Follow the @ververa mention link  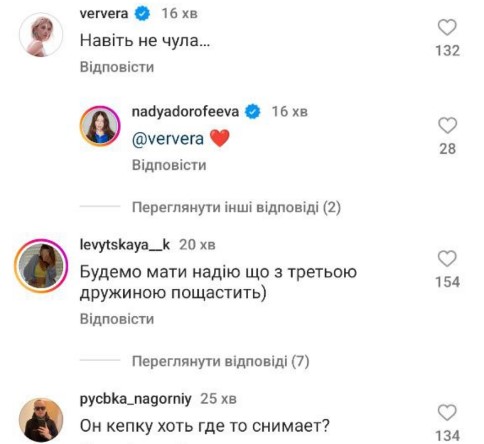pyautogui.click(x=168, y=139)
